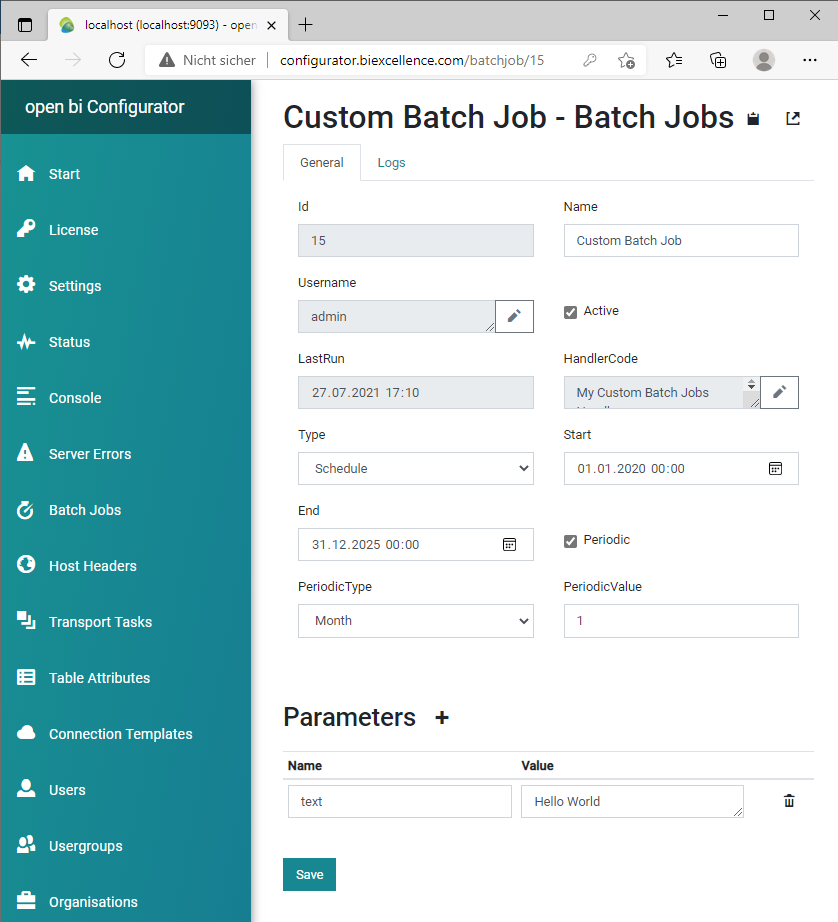
Task: Click the Console lines icon
Action: point(26,397)
